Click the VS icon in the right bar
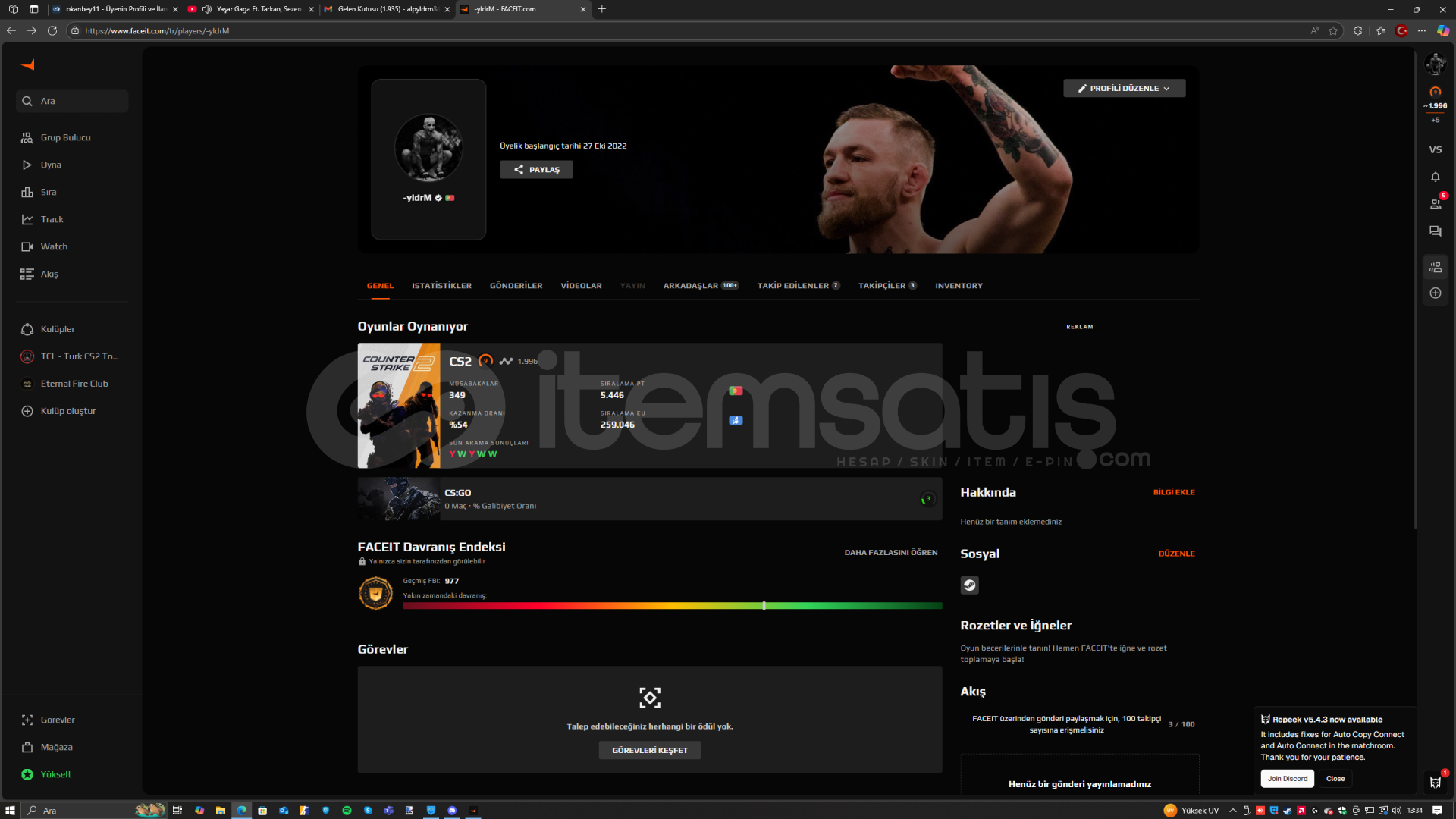Viewport: 1456px width, 819px height. (x=1436, y=149)
